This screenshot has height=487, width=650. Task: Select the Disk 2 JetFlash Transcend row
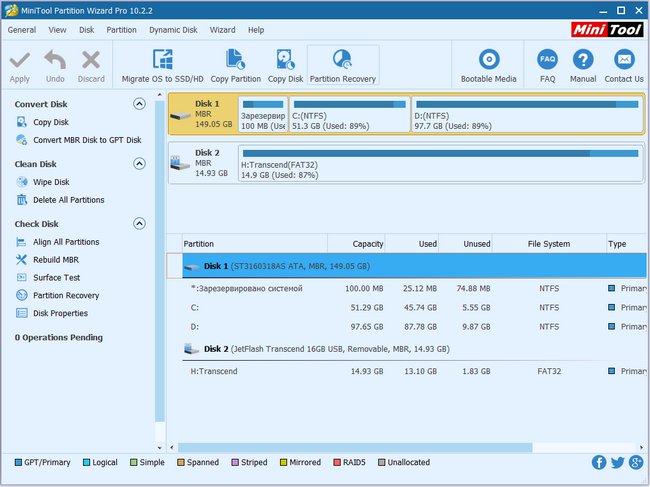(x=414, y=349)
